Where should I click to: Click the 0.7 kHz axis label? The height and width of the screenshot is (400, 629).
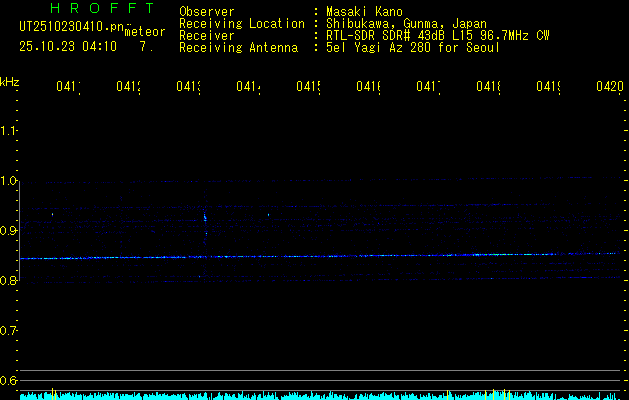(9, 330)
